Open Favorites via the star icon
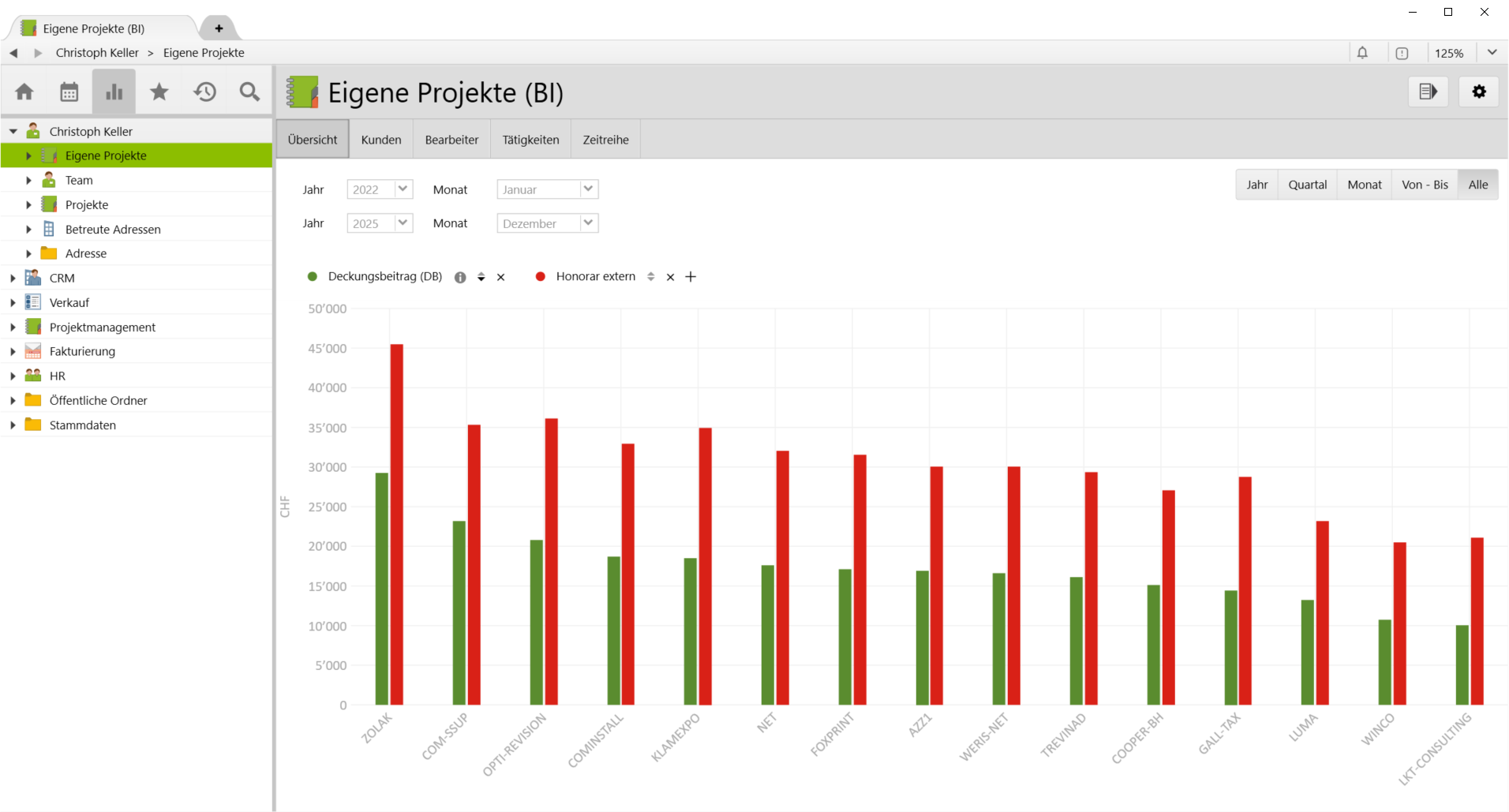 point(159,92)
